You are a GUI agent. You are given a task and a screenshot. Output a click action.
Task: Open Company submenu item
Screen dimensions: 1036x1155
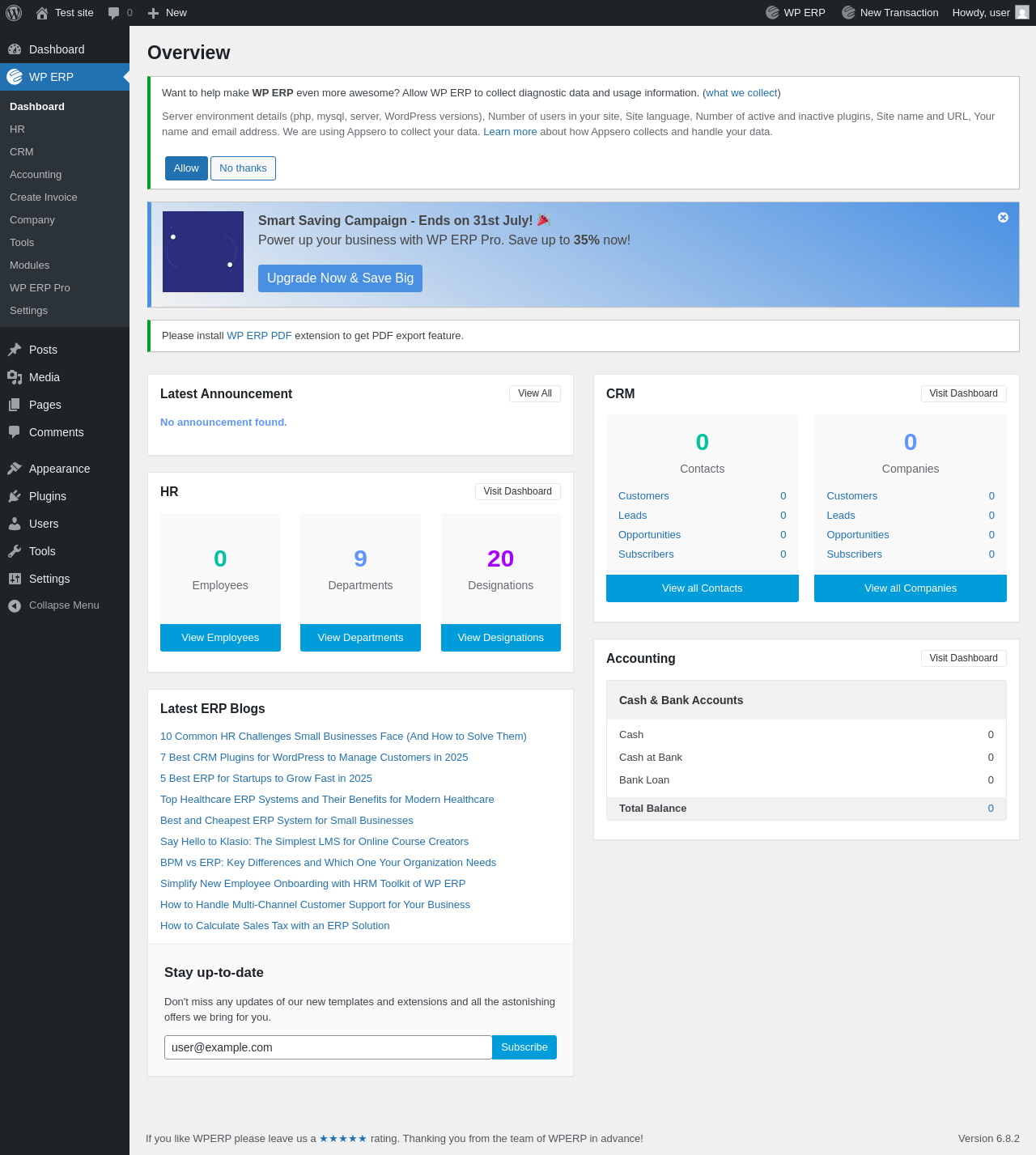pyautogui.click(x=32, y=220)
